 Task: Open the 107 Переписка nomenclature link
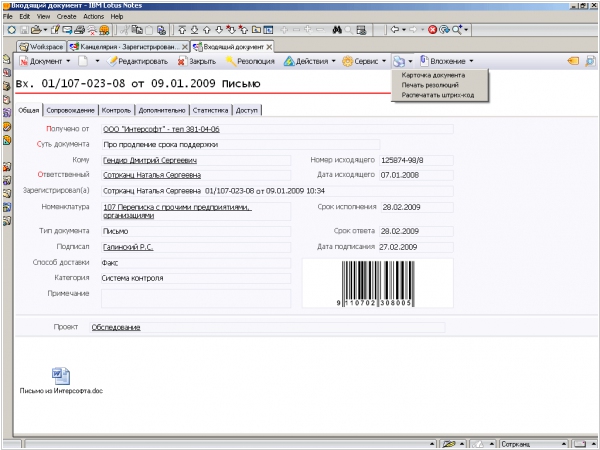click(177, 211)
